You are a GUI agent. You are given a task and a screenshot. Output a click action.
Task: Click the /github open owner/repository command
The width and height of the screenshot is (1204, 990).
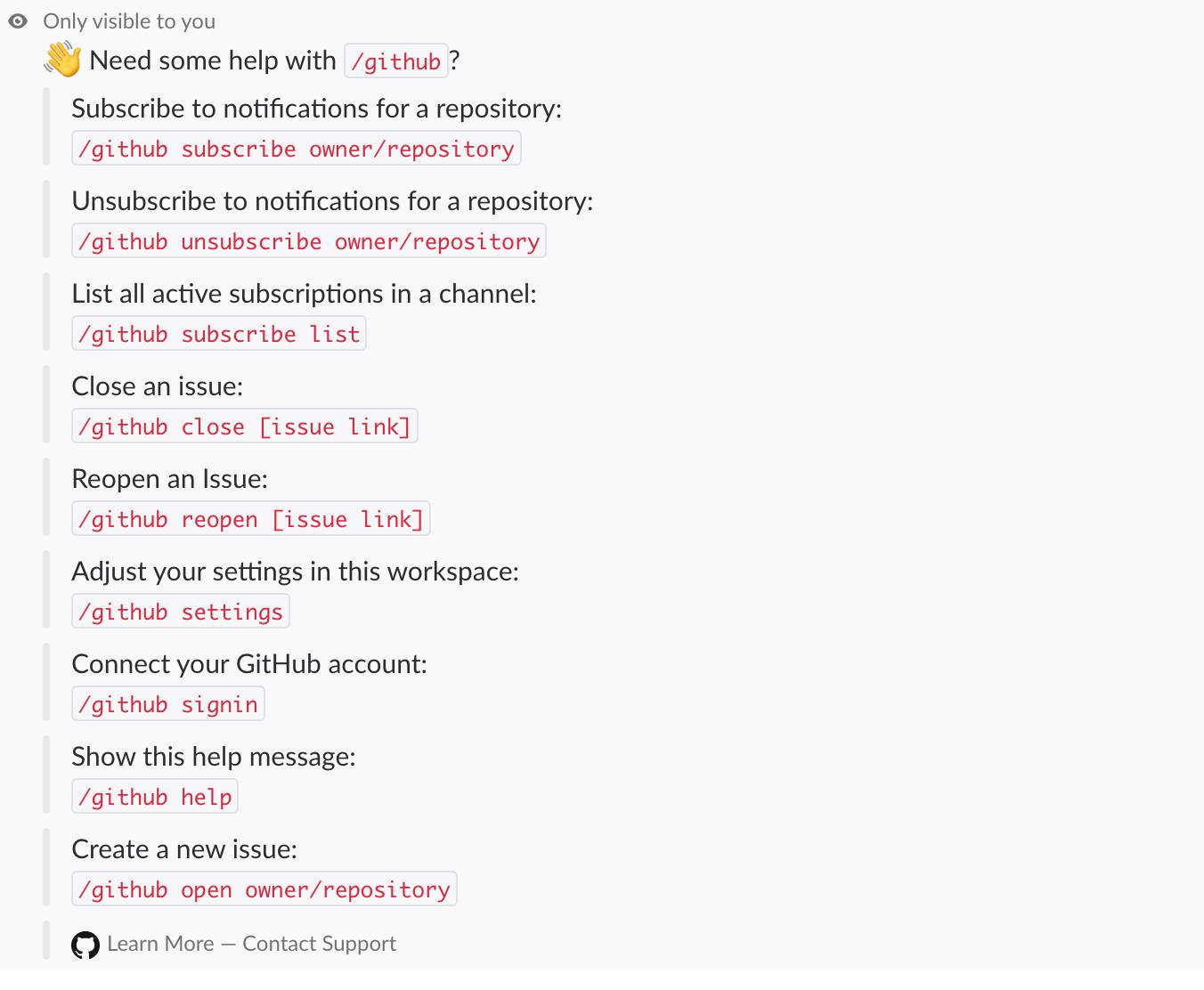(264, 889)
